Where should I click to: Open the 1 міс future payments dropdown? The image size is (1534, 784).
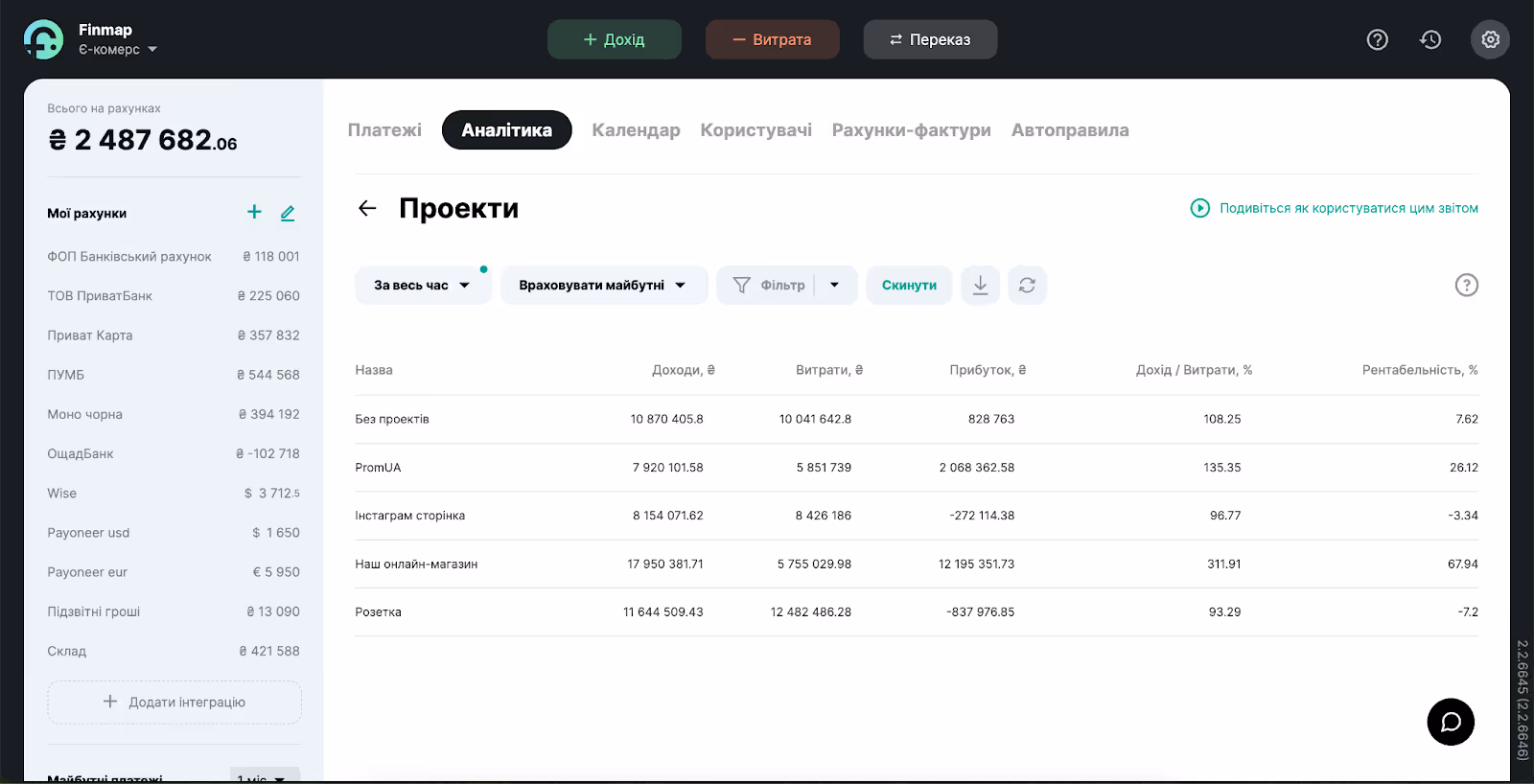click(265, 775)
